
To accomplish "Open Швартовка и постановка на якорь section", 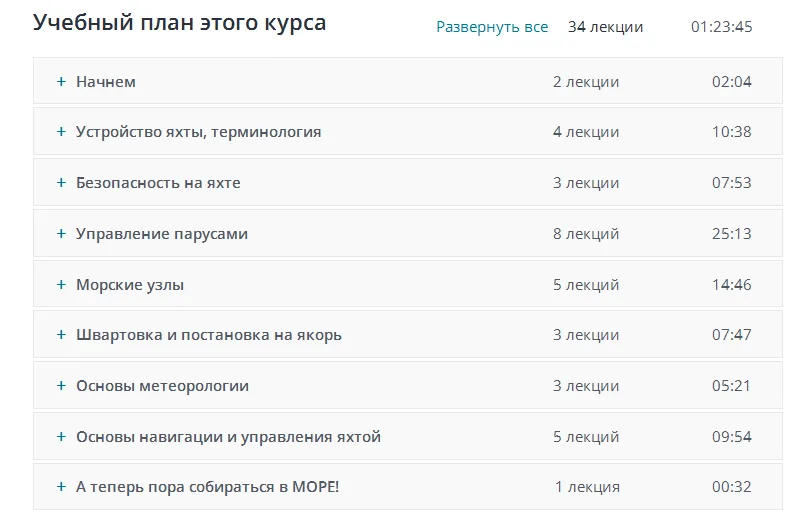I will 209,335.
